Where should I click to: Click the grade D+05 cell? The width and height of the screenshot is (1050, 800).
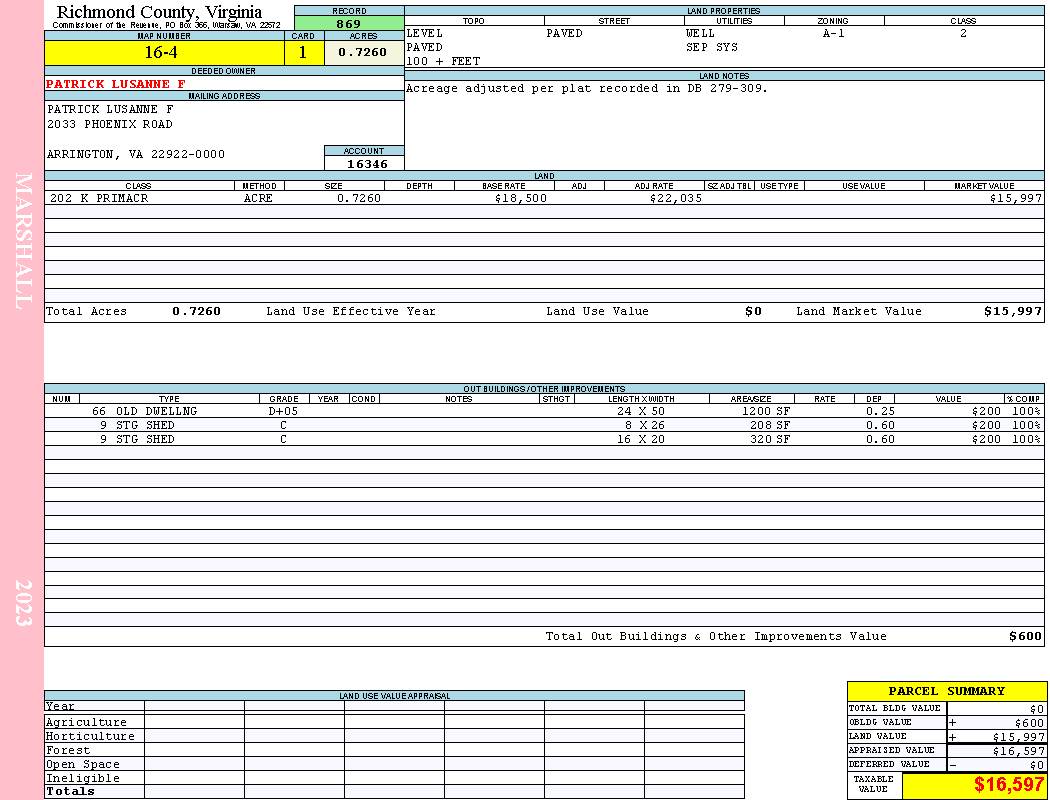point(283,412)
